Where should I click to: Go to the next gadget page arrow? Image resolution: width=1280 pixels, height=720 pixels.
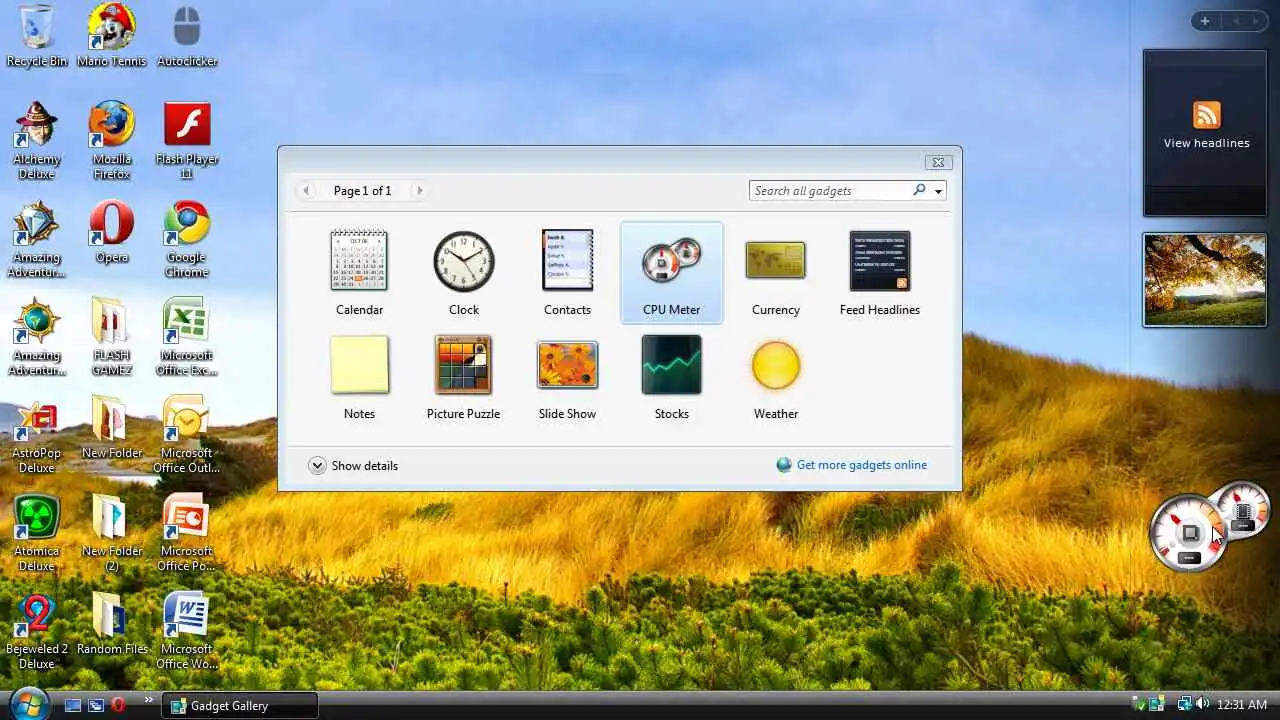(419, 190)
